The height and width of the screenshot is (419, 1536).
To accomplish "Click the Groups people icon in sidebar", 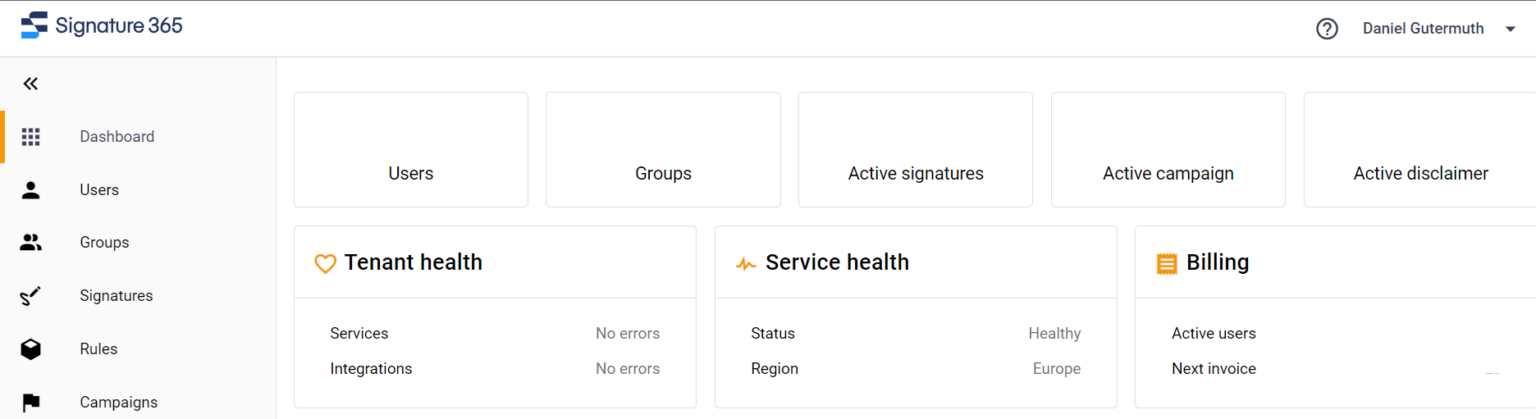I will click(x=31, y=242).
